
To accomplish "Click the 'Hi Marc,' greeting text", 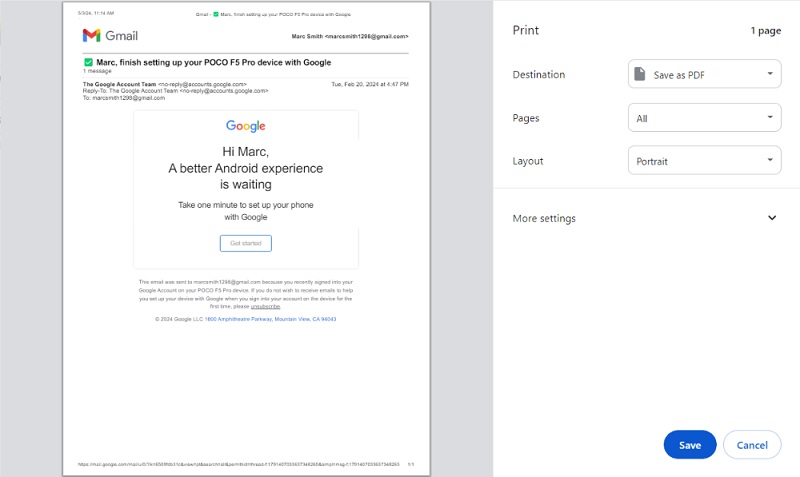I will pyautogui.click(x=245, y=152).
